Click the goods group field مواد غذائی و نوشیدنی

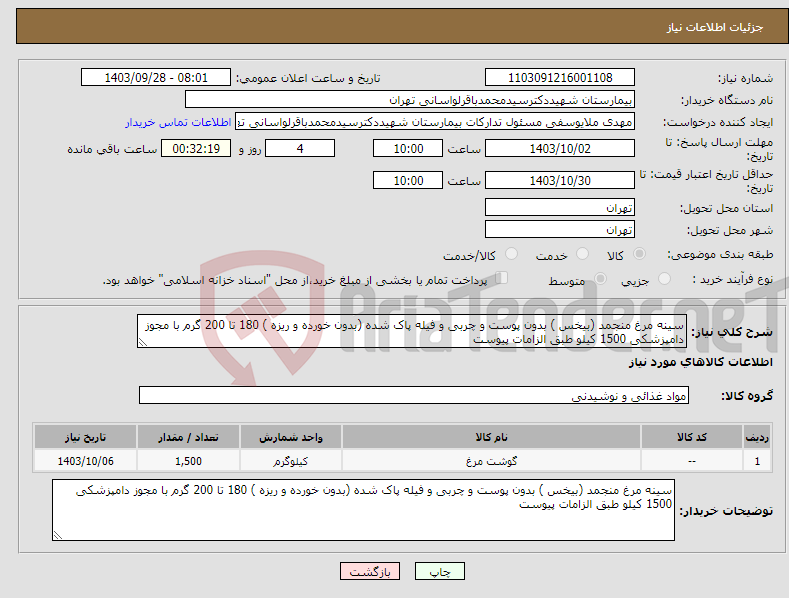click(414, 396)
